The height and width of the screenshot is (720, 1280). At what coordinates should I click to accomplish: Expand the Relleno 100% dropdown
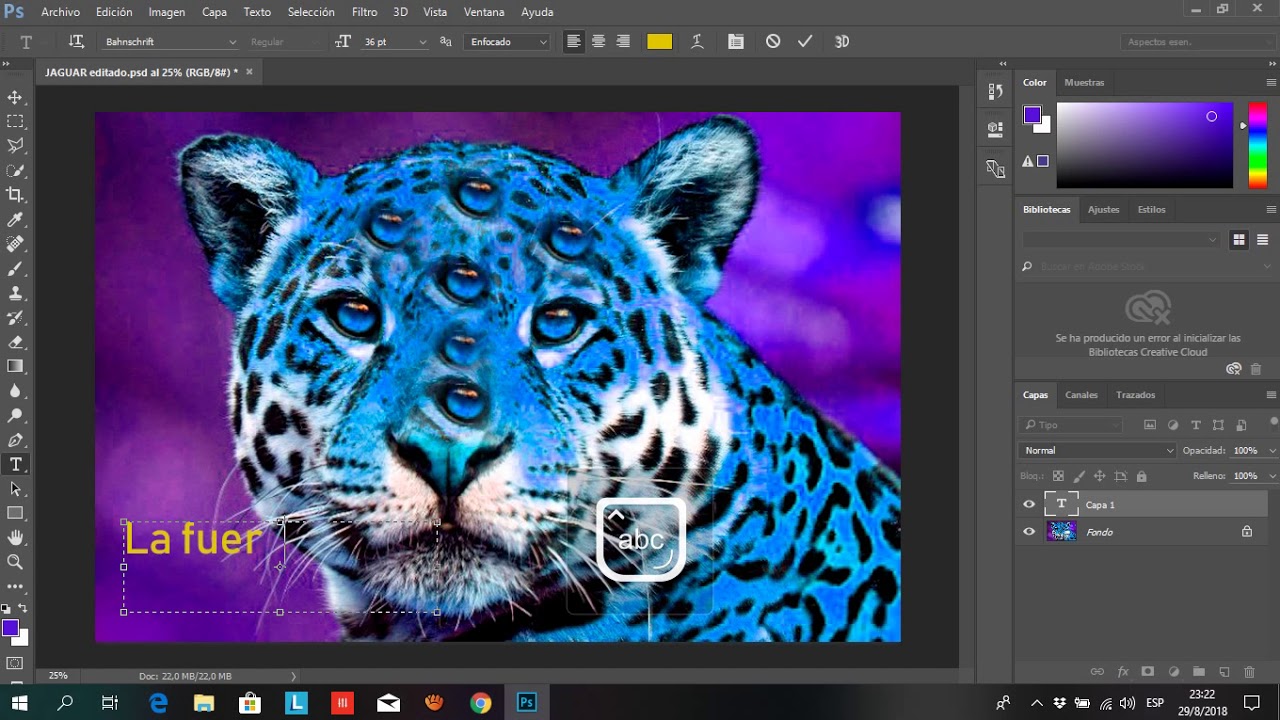tap(1272, 477)
